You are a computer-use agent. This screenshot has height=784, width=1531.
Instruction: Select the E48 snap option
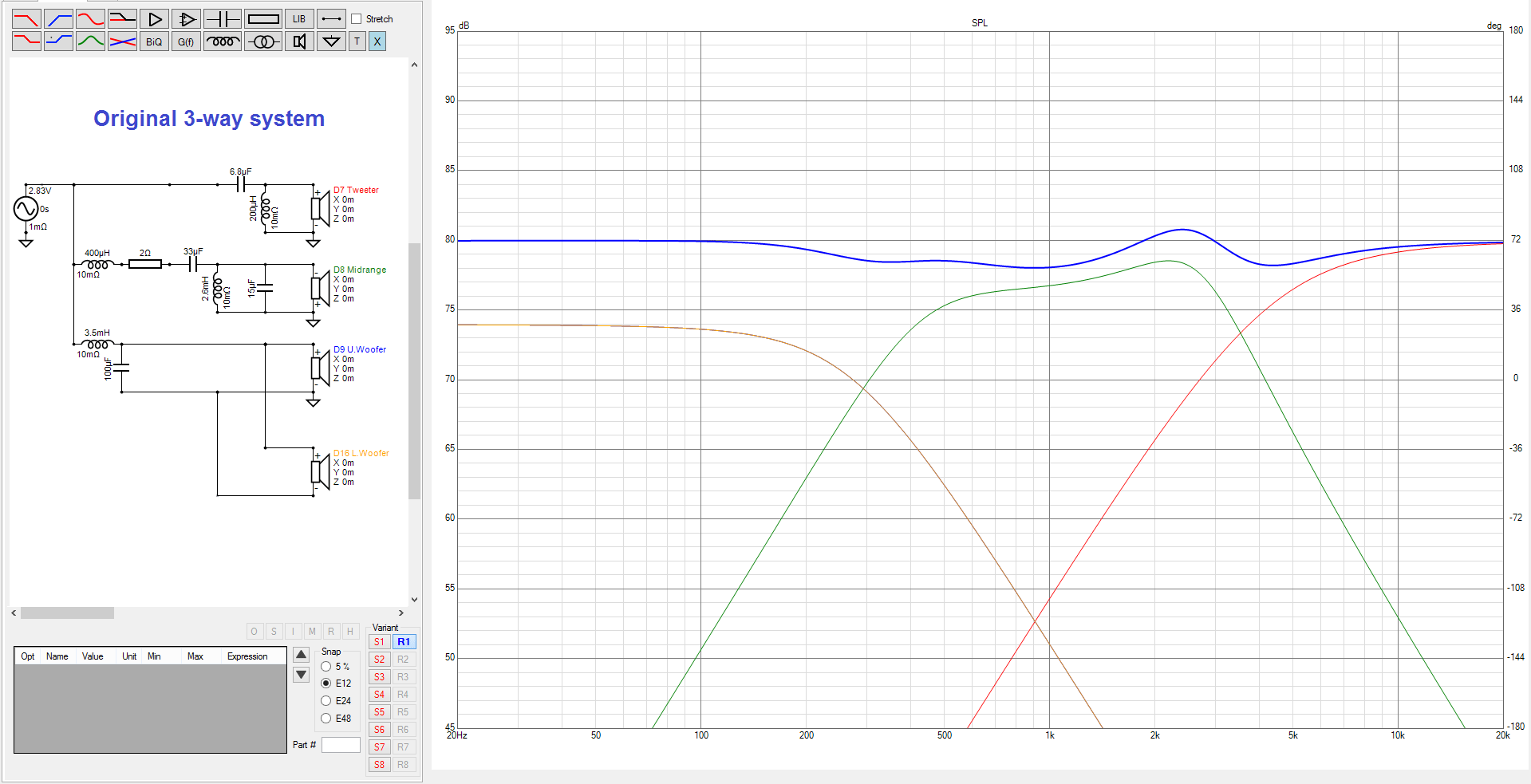[x=326, y=719]
